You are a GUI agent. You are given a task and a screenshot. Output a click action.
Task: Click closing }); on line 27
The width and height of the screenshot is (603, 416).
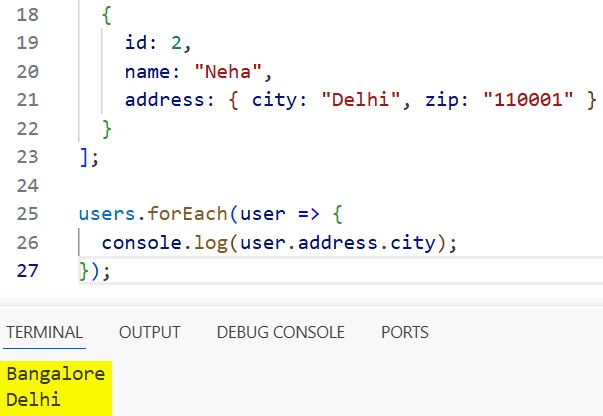(95, 271)
